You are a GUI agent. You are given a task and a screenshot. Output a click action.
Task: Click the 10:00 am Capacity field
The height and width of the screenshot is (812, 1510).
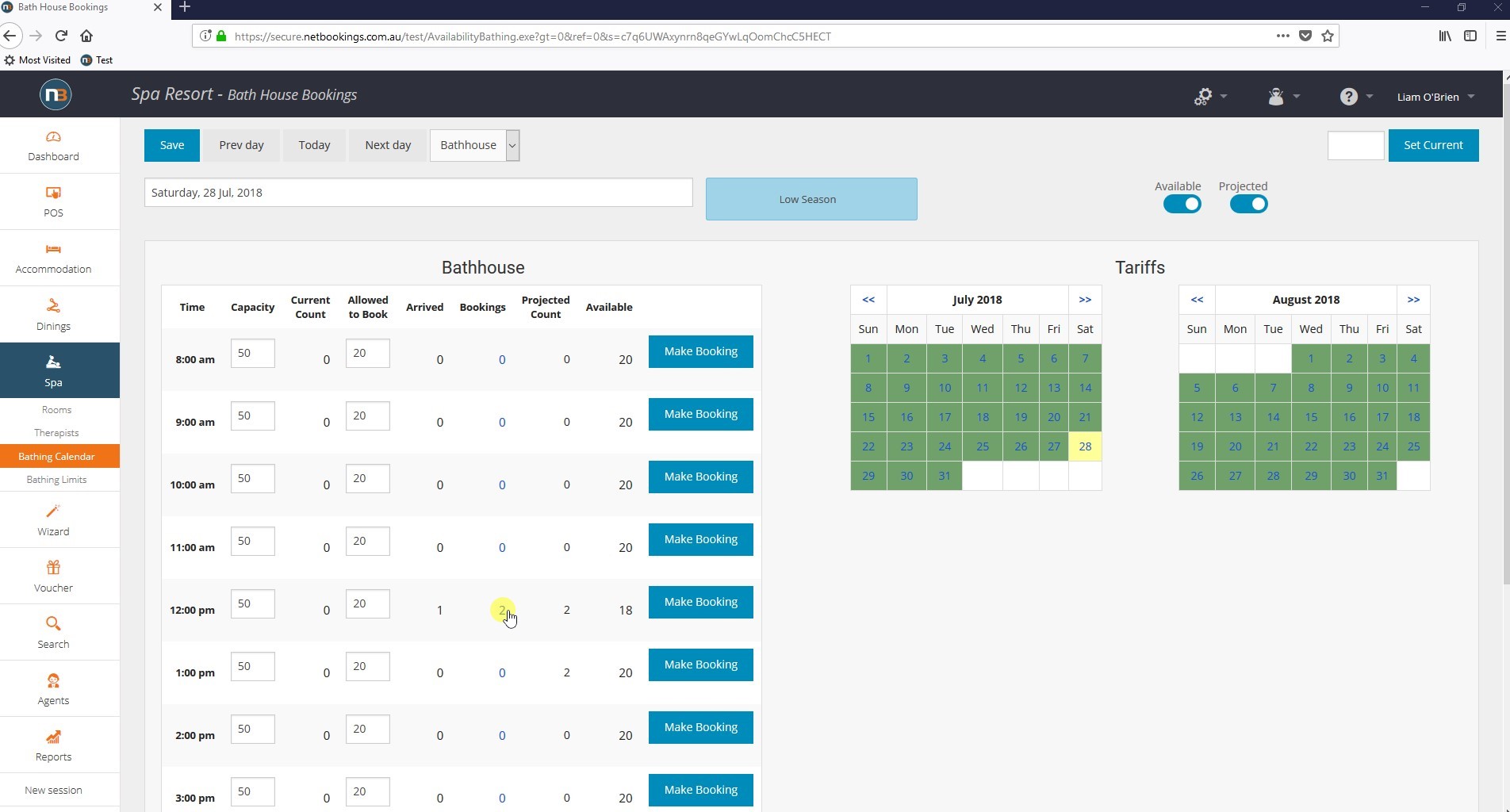(253, 478)
